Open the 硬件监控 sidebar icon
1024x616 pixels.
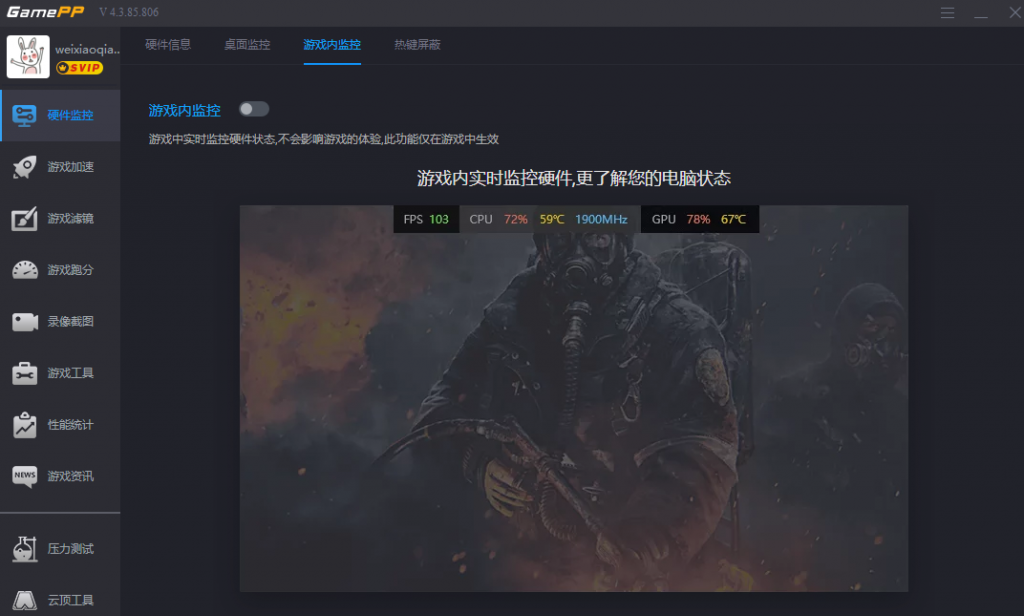24,116
